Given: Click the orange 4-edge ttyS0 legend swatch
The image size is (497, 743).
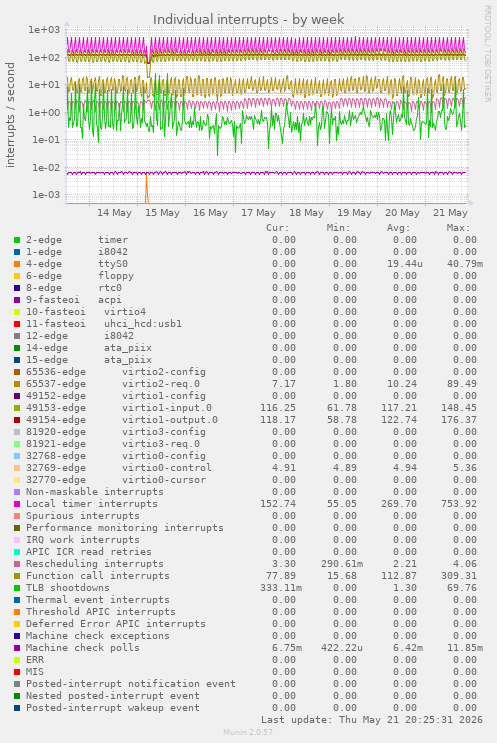Looking at the screenshot, I should click(x=17, y=264).
